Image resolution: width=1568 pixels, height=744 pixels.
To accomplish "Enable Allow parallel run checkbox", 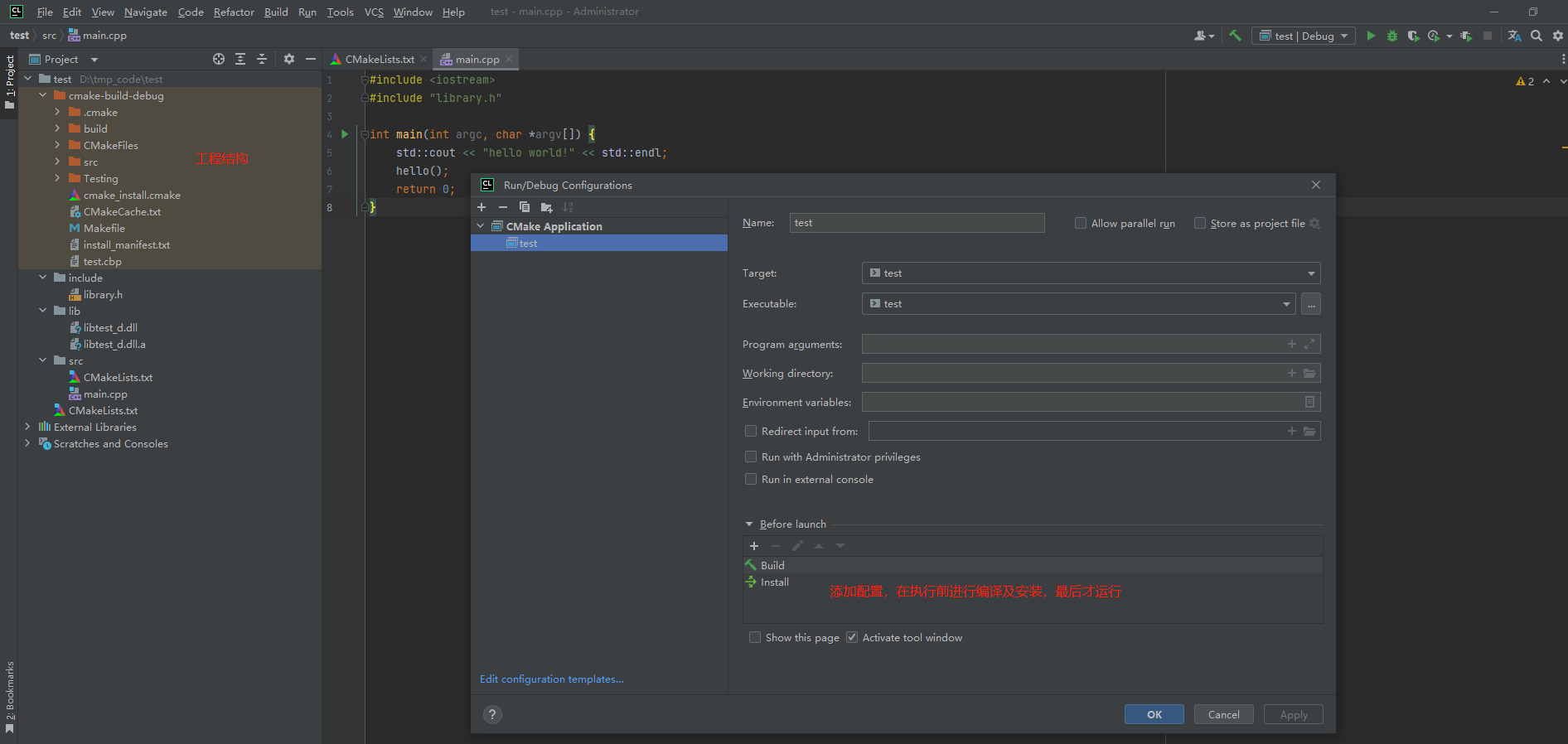I will tap(1081, 223).
